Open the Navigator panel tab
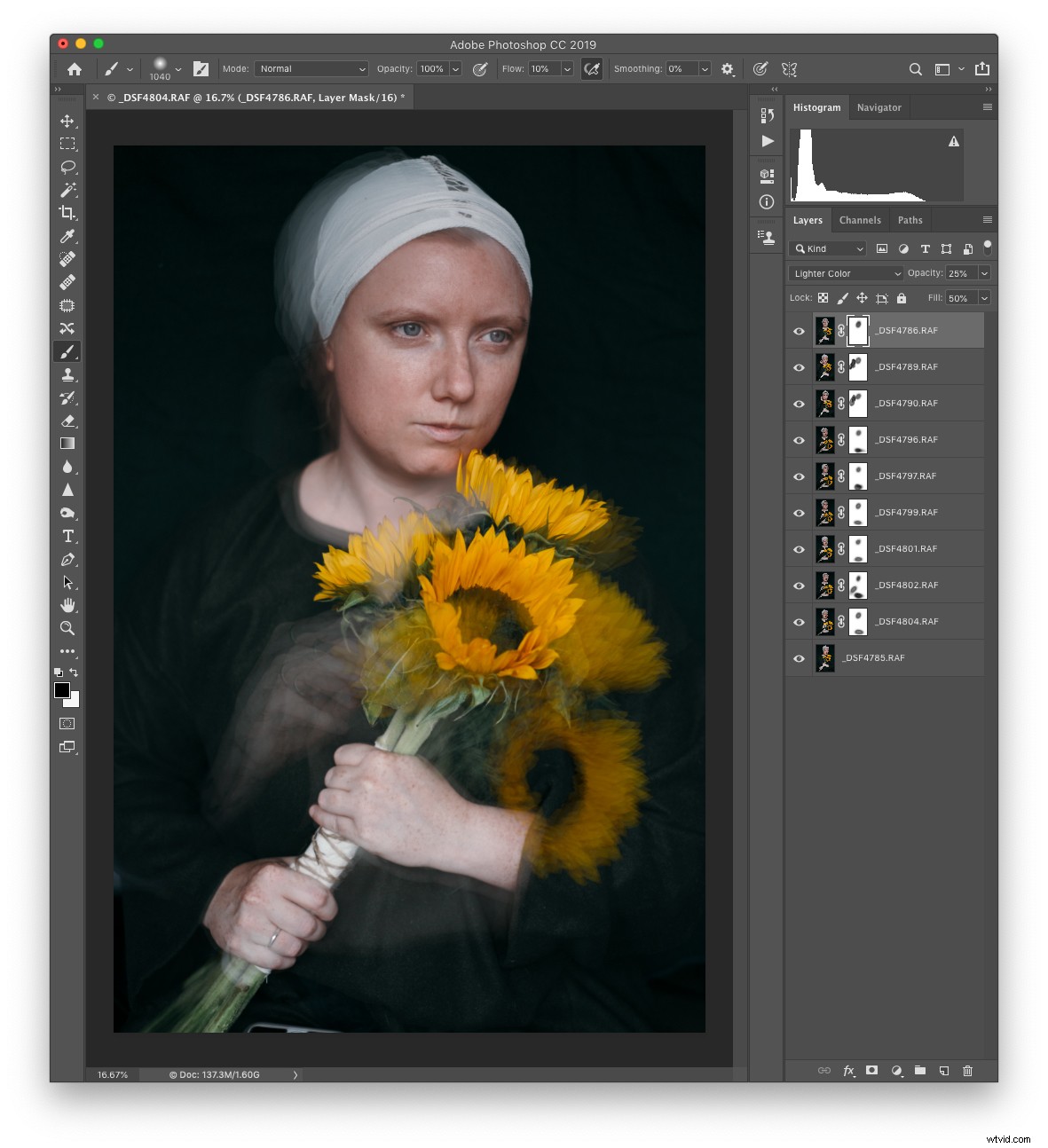This screenshot has height=1148, width=1048. (x=879, y=107)
